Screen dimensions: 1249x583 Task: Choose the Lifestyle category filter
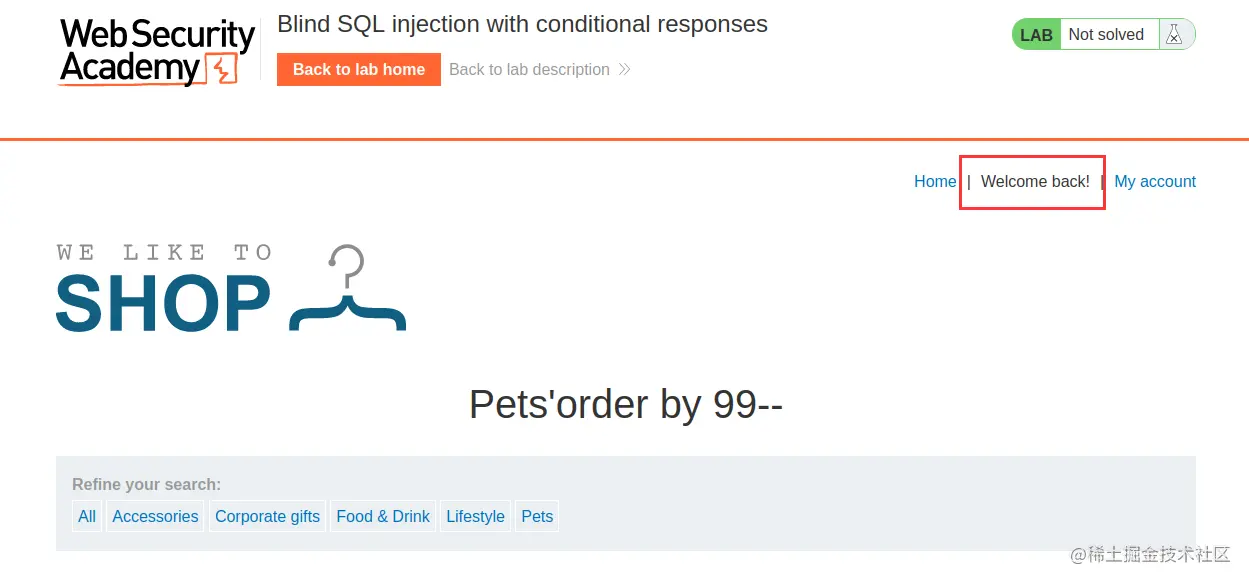475,516
